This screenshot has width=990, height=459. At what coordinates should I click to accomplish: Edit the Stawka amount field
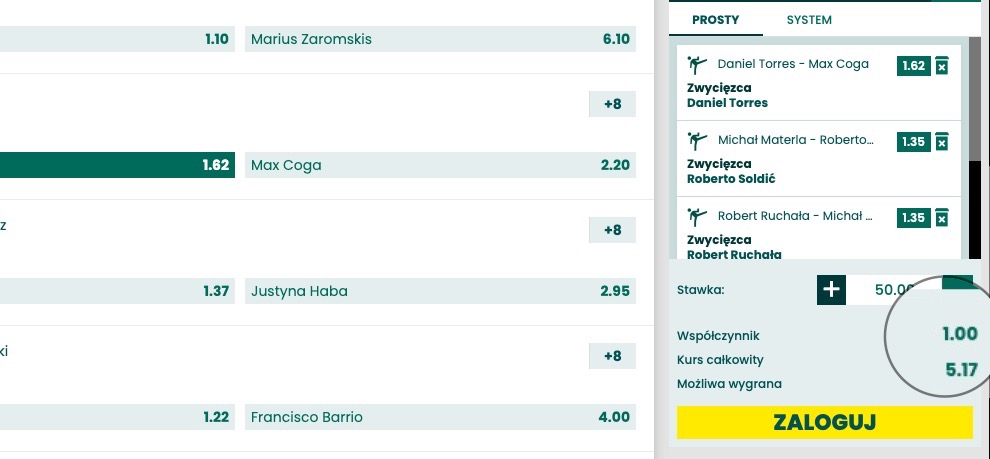(x=893, y=290)
